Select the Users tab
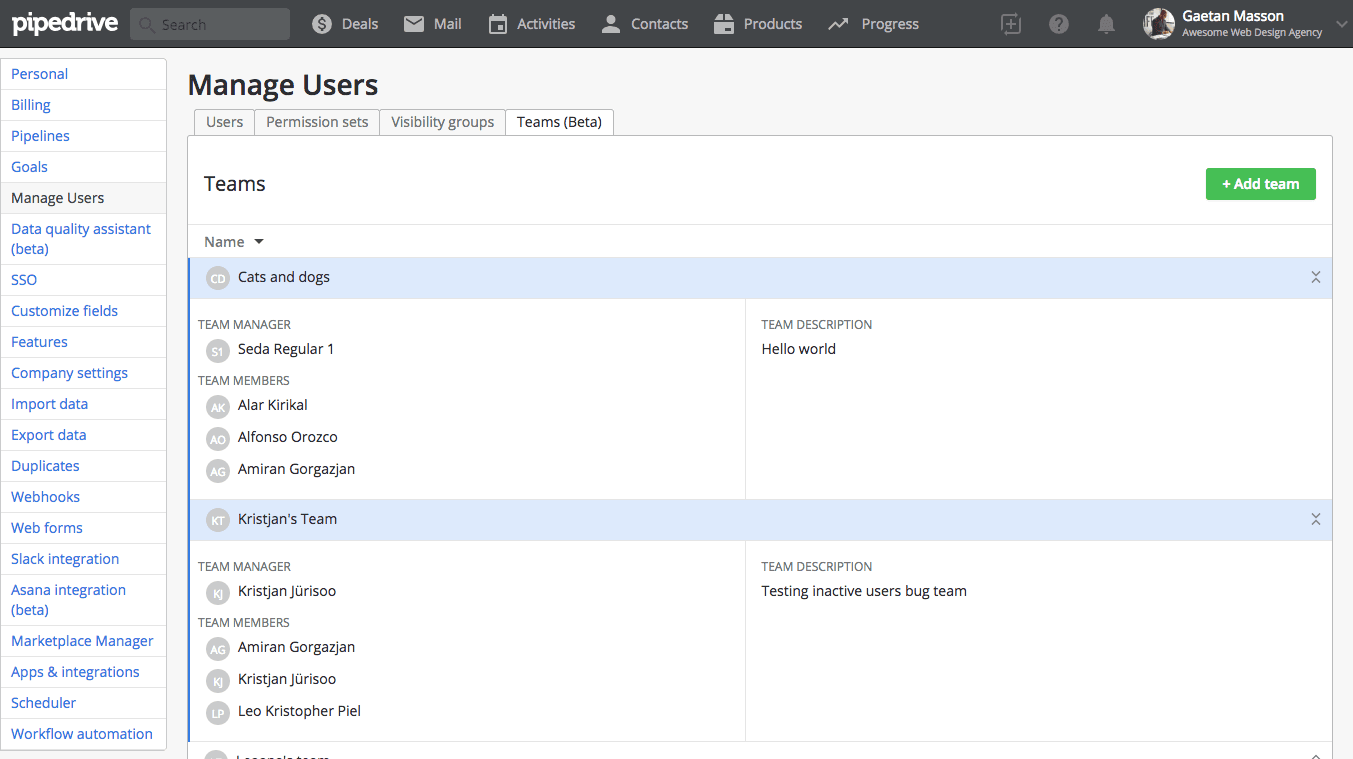 click(x=224, y=122)
